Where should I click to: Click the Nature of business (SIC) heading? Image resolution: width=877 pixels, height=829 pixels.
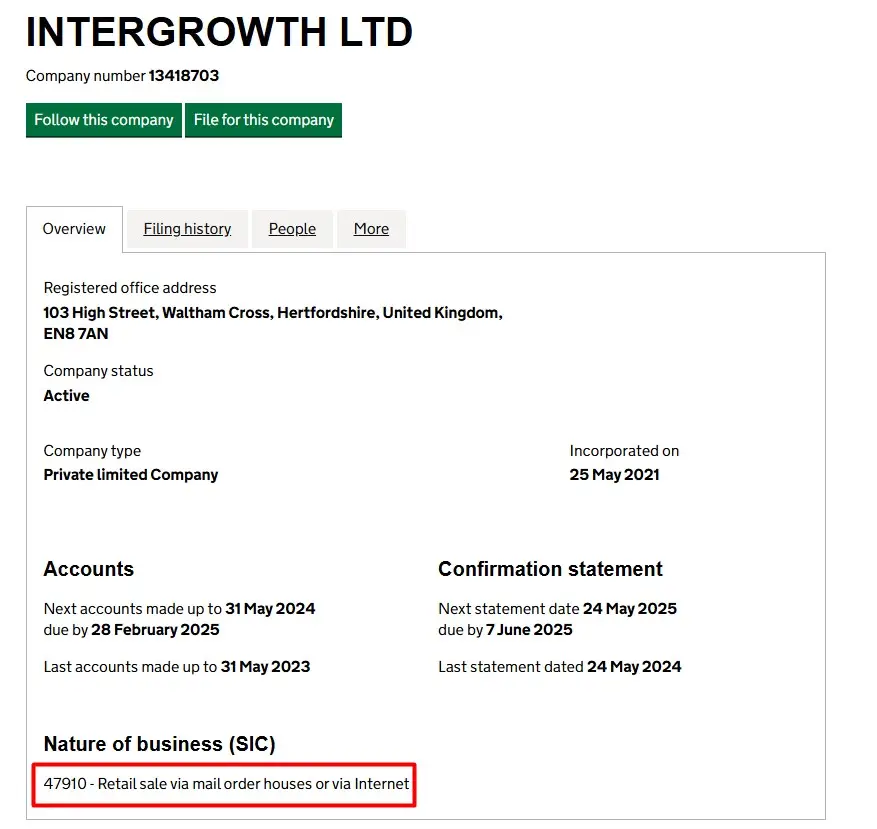(159, 744)
